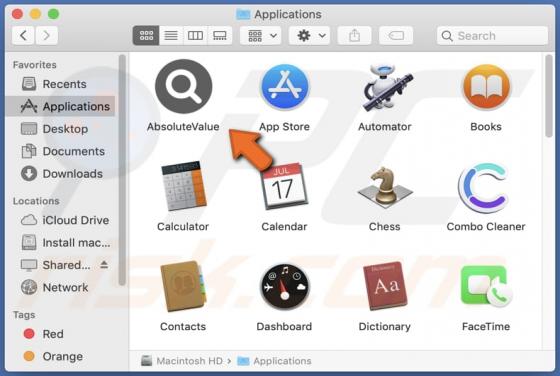Close the Finder window

pos(17,14)
